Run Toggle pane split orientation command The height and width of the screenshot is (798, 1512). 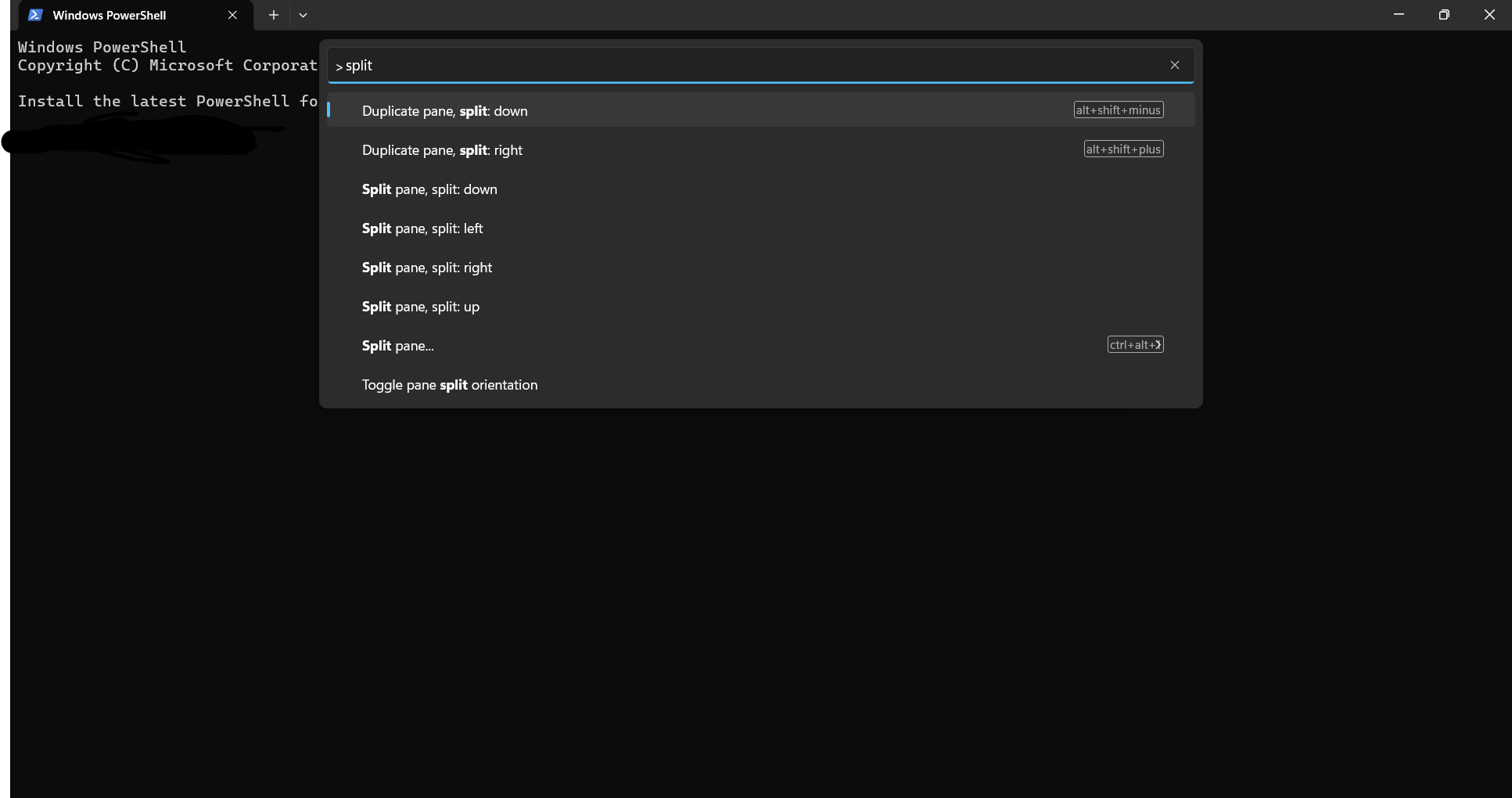pyautogui.click(x=761, y=384)
